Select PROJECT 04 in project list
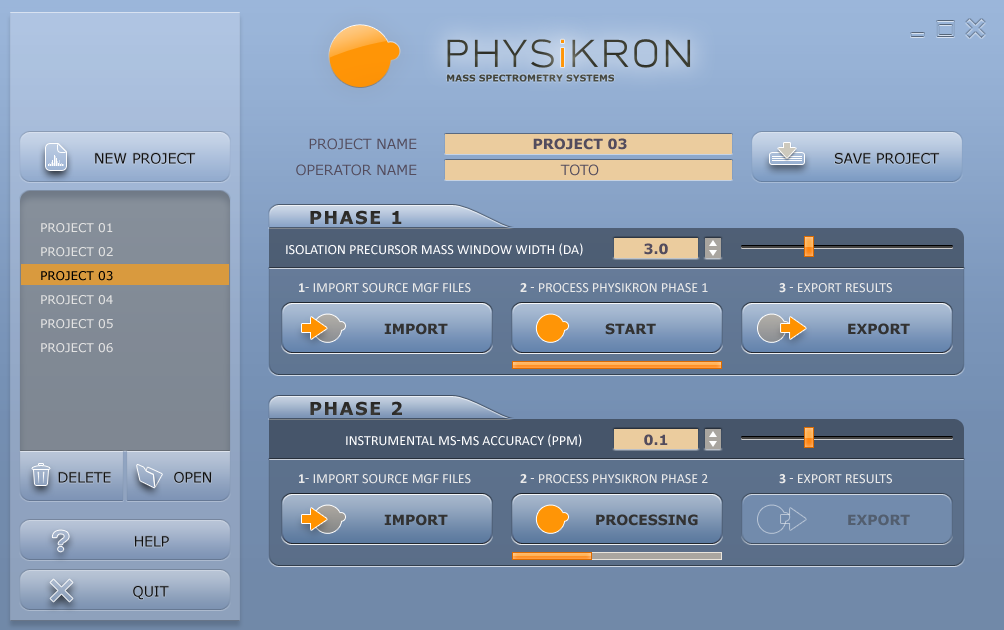 point(125,300)
